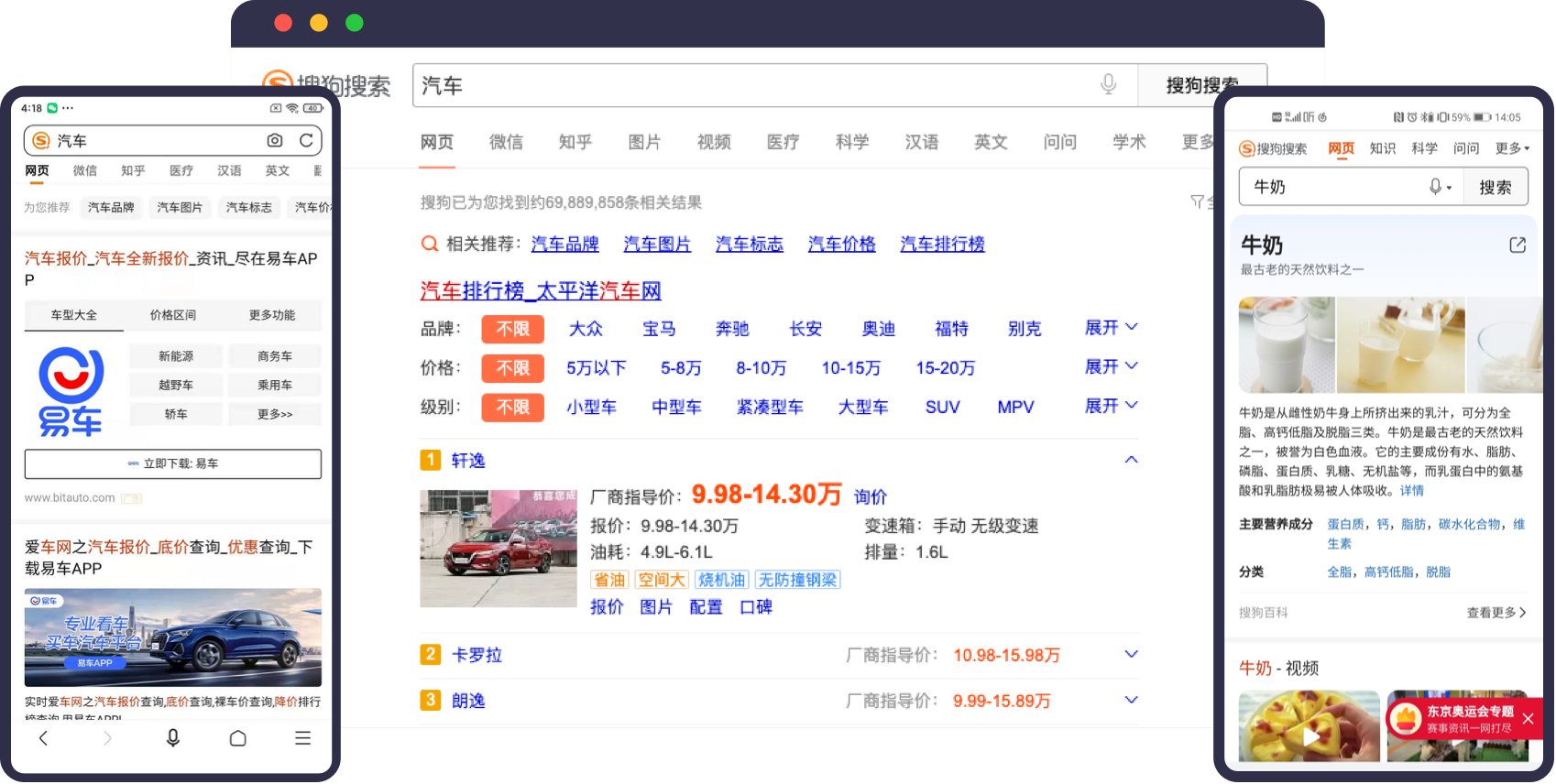Expand the 品牌 filter row with 展开

pyautogui.click(x=1111, y=328)
